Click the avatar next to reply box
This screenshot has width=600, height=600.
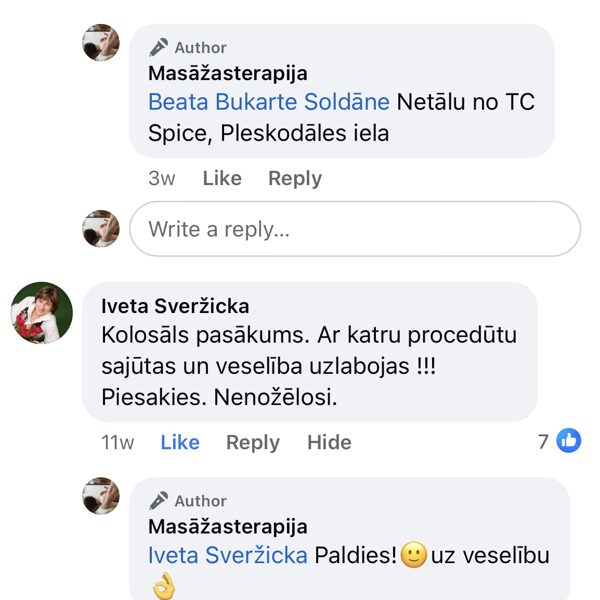[101, 229]
